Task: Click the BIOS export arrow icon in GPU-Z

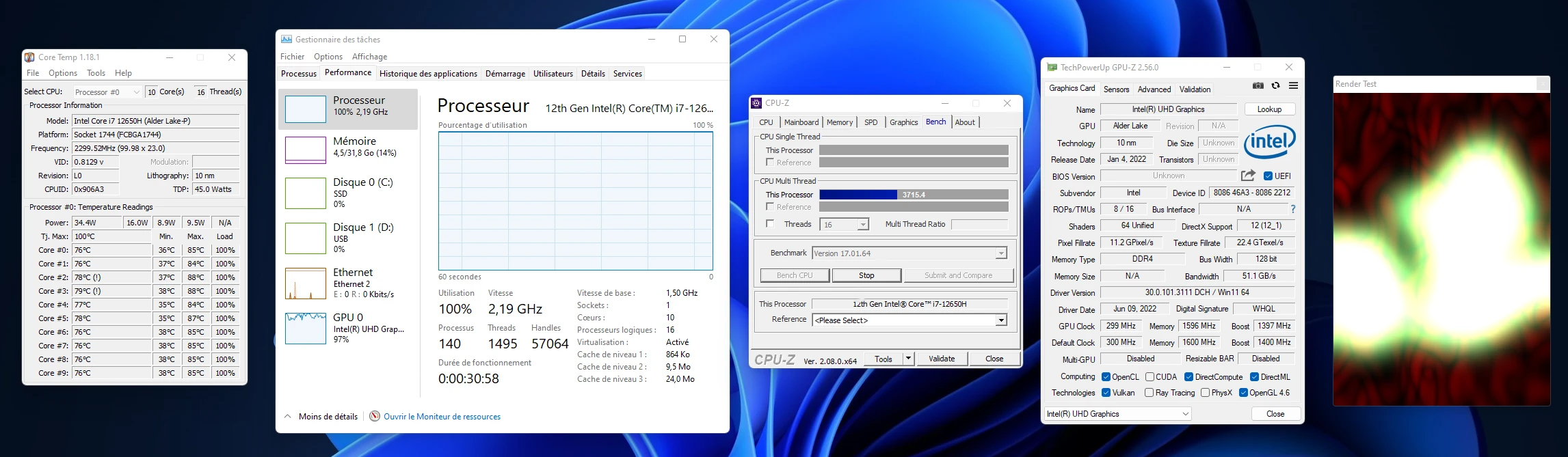Action: (x=1248, y=176)
